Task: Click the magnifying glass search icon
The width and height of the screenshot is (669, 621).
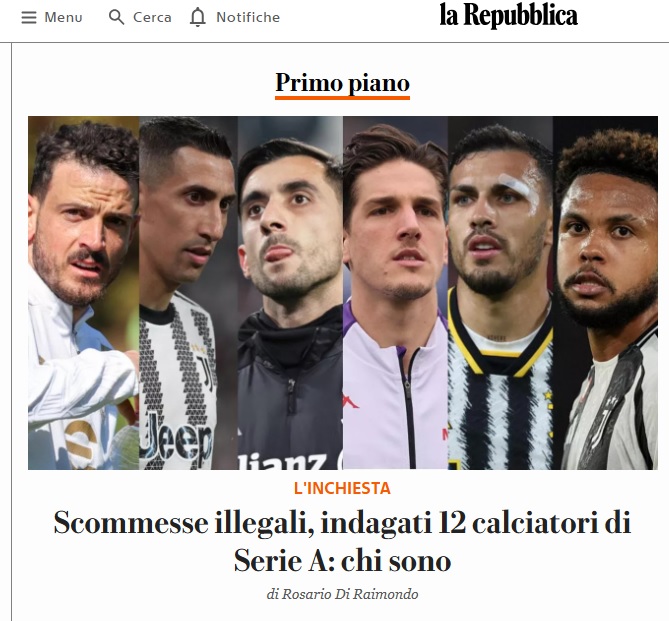Action: coord(116,17)
